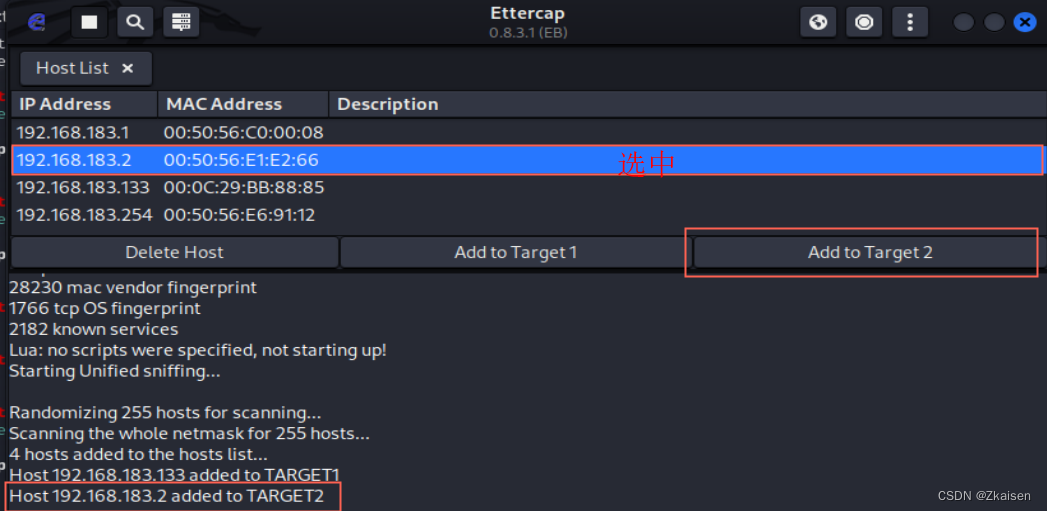The image size is (1047, 511).
Task: Click log line '2182 known services'
Action: pyautogui.click(x=93, y=329)
